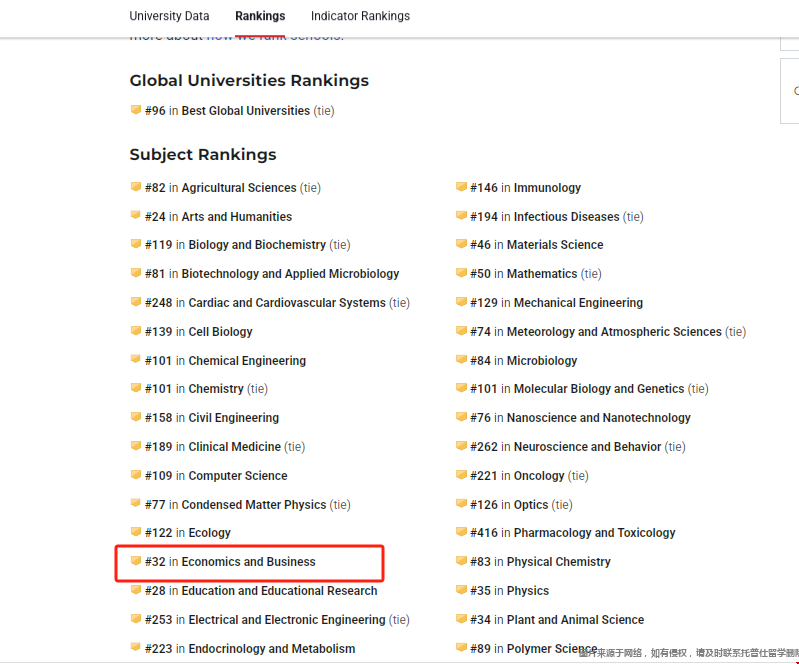Click badge icon beside Best Global Universities
The height and width of the screenshot is (664, 799).
136,110
